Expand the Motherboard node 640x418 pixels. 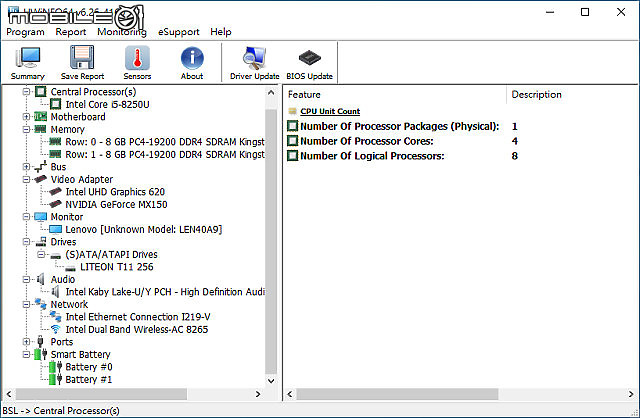26,117
